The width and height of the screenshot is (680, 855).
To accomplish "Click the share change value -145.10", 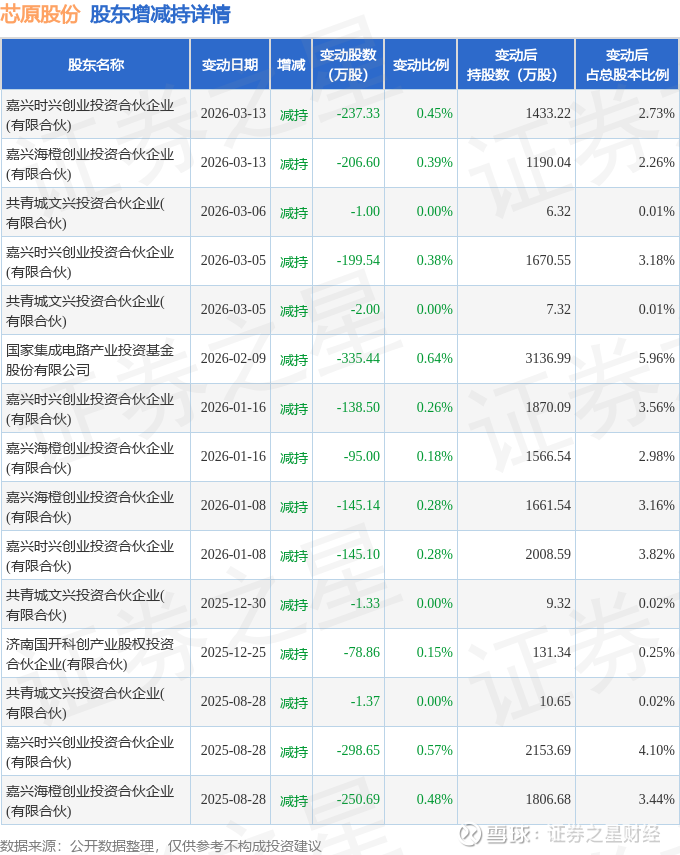I will 358,554.
